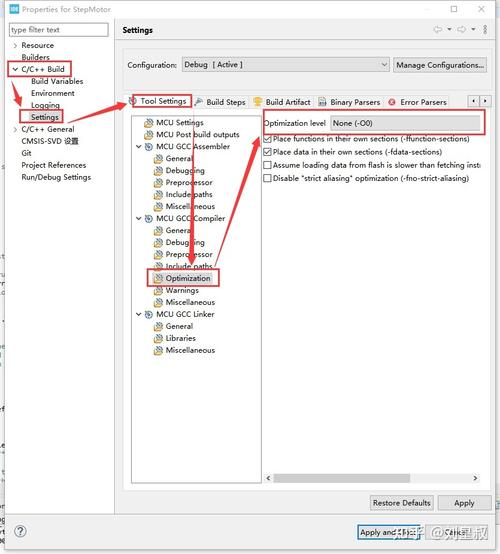
Task: Click the MCU Settings tool icon
Action: coord(149,123)
